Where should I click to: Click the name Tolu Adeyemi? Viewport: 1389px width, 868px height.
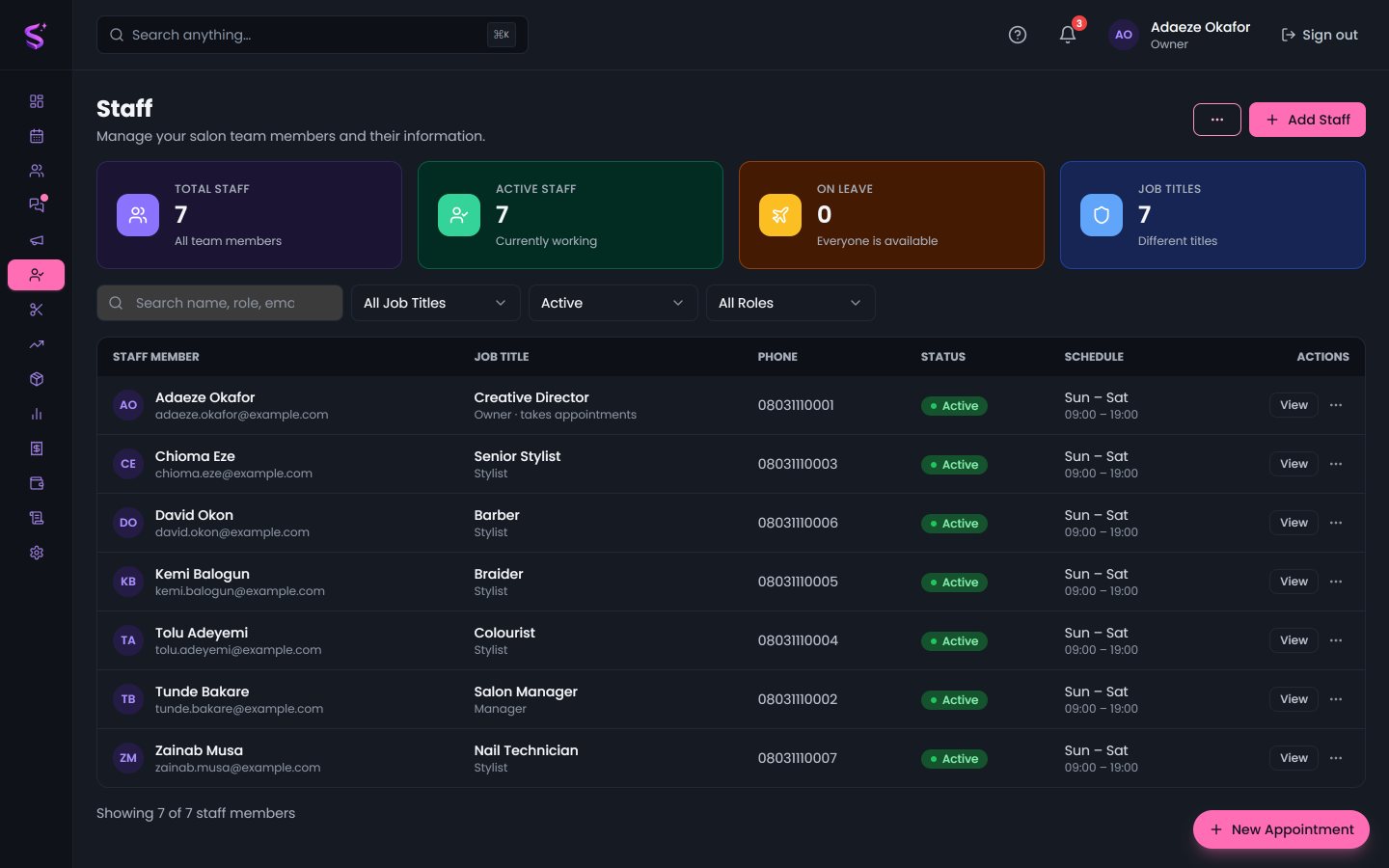pos(202,633)
